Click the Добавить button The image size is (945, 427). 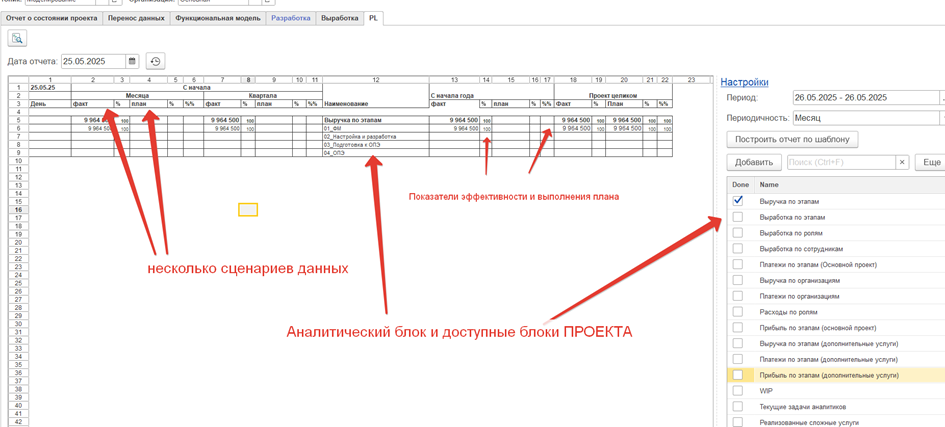tap(755, 163)
